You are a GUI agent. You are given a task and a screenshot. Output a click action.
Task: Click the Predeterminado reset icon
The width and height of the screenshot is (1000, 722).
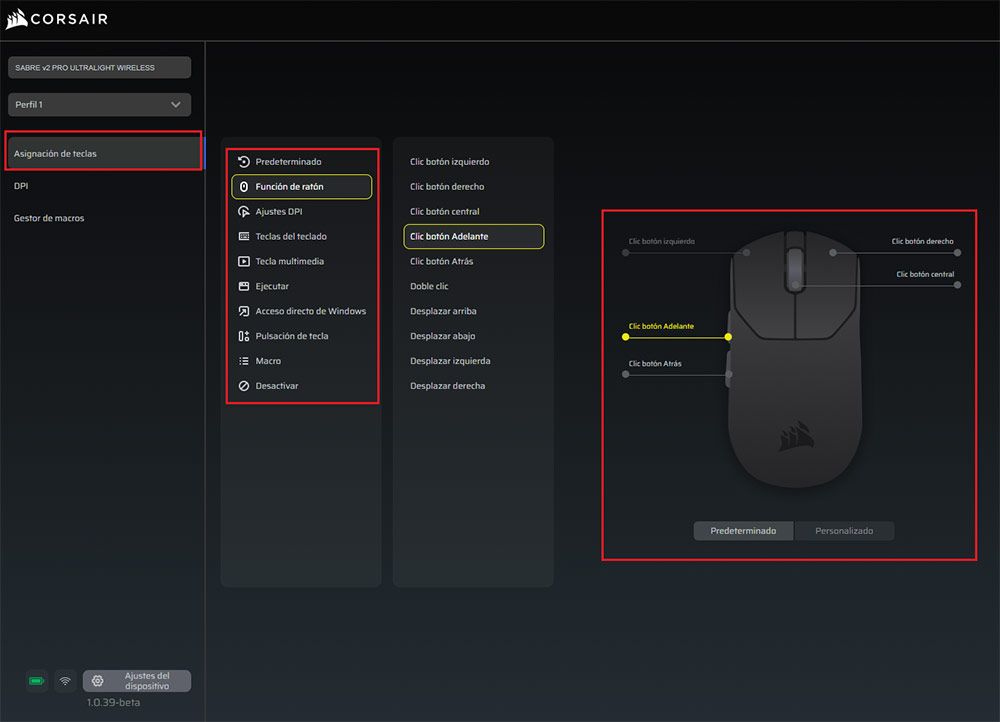[244, 161]
